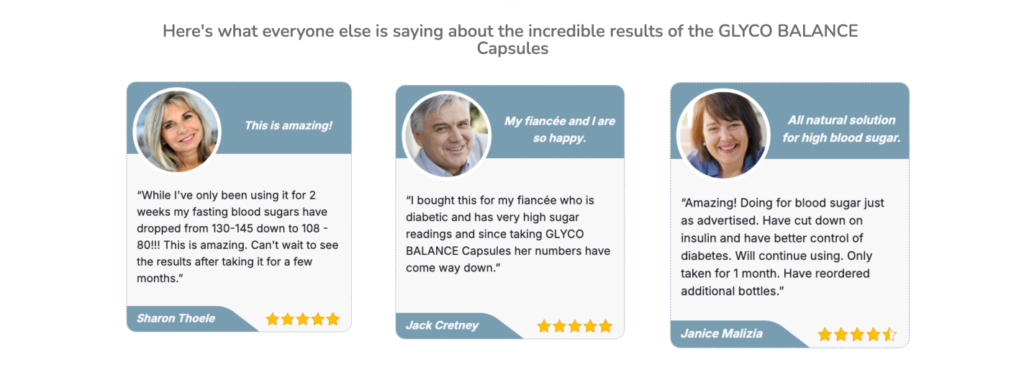Click the third star in Janice Malizia's rating
1024x380 pixels.
pos(857,335)
